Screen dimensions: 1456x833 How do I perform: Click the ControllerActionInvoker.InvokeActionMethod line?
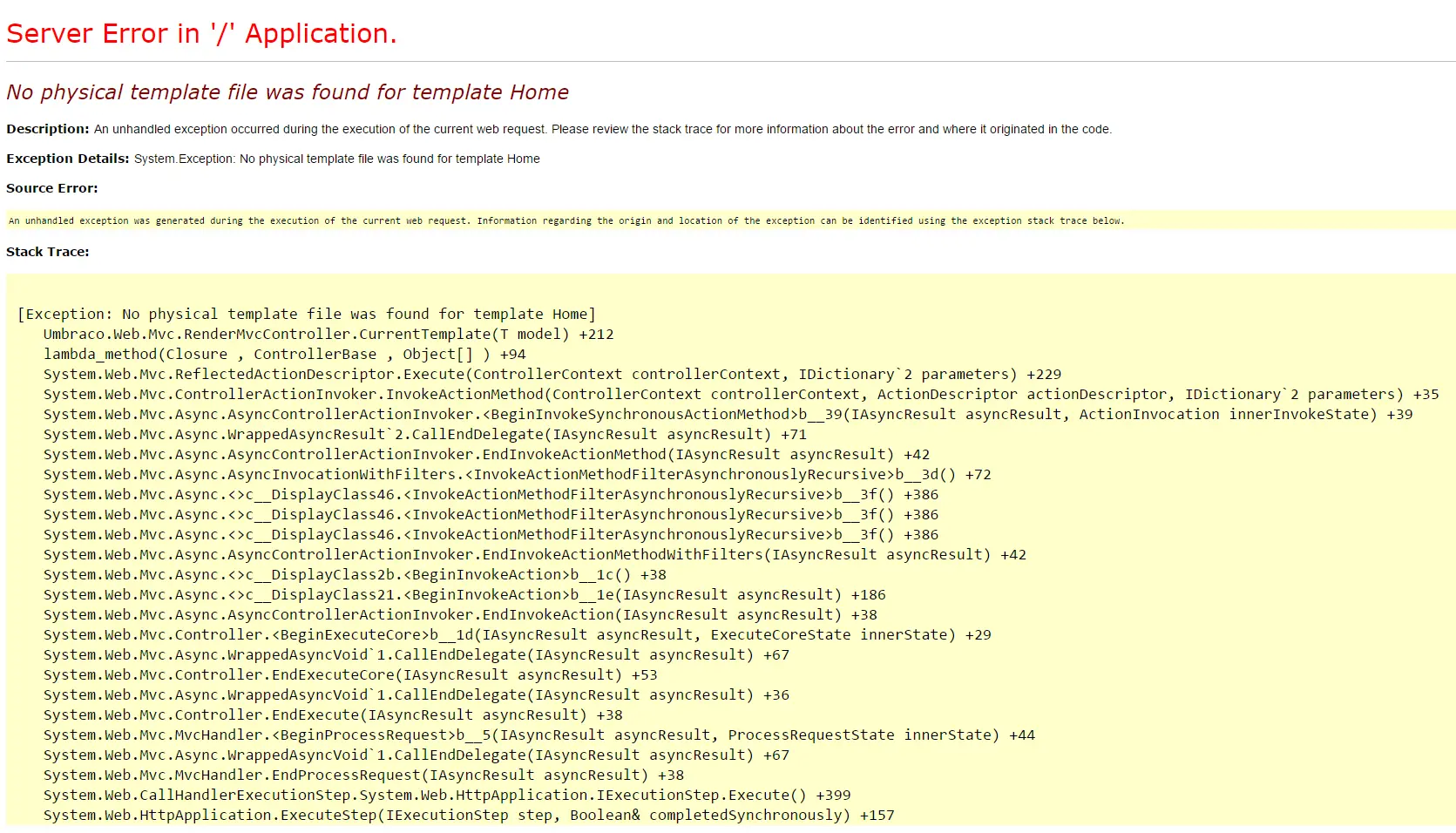click(x=741, y=395)
